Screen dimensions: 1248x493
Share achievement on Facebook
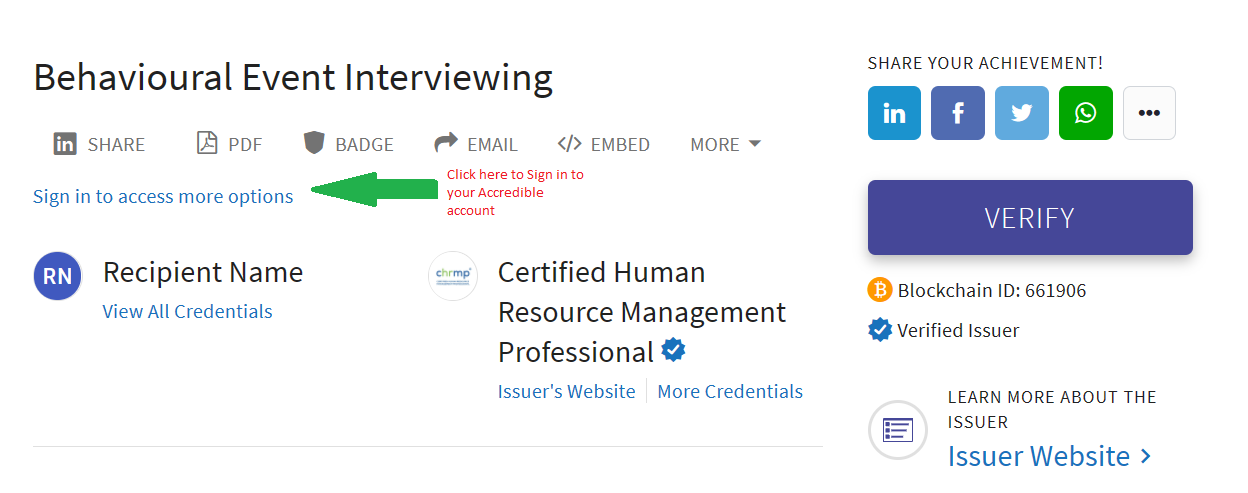pyautogui.click(x=958, y=113)
